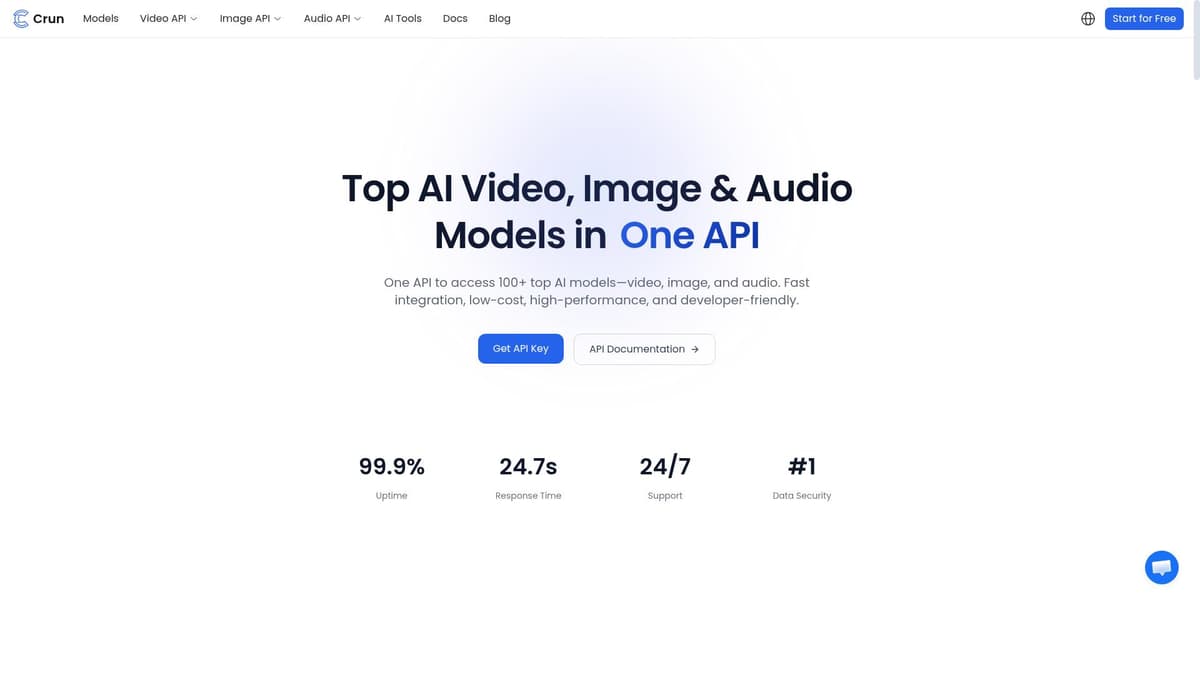The height and width of the screenshot is (675, 1200).
Task: Navigate to Docs from the top bar
Action: pyautogui.click(x=455, y=18)
